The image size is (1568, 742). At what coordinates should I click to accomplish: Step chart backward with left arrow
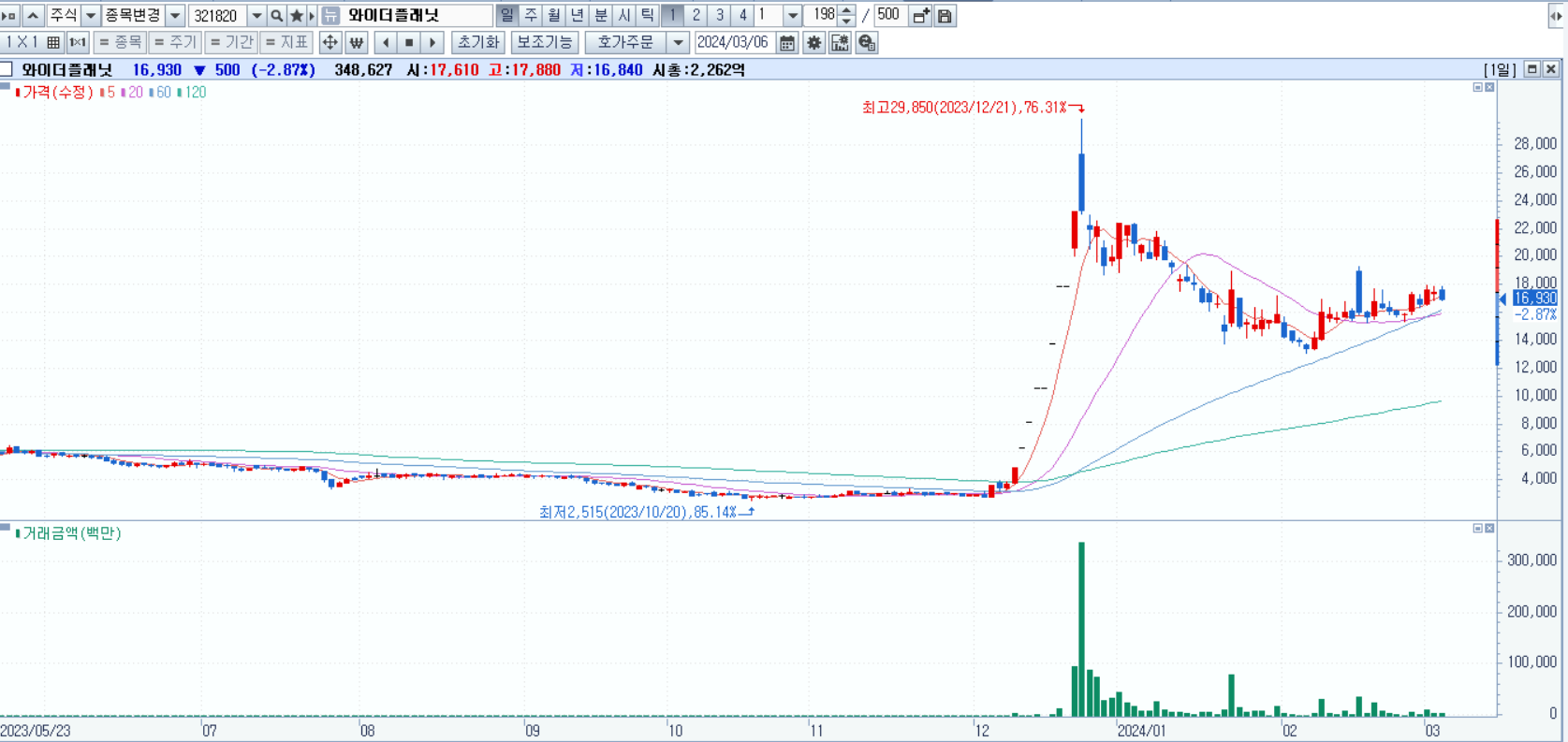pyautogui.click(x=386, y=42)
